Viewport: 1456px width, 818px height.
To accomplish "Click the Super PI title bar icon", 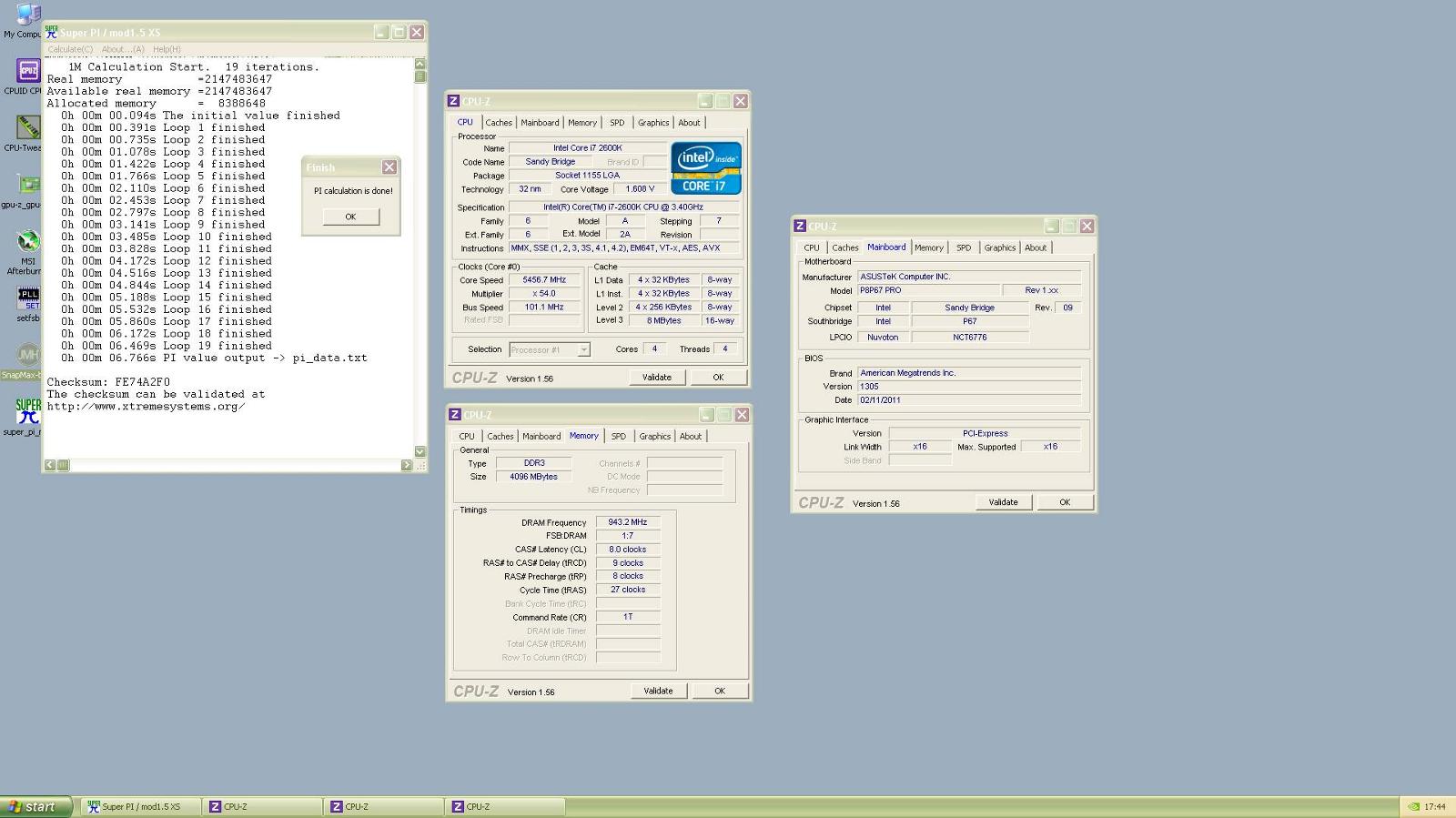I will [52, 32].
